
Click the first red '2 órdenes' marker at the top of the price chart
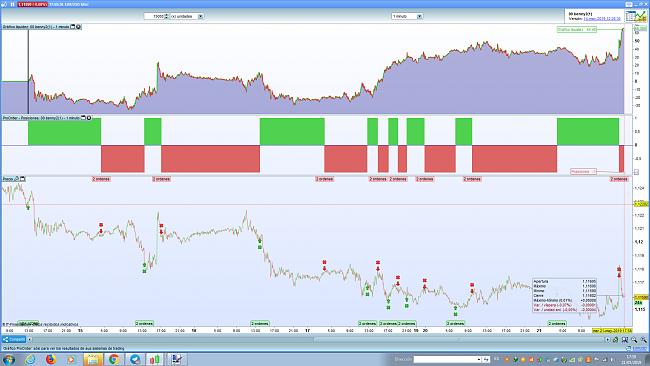pos(101,179)
